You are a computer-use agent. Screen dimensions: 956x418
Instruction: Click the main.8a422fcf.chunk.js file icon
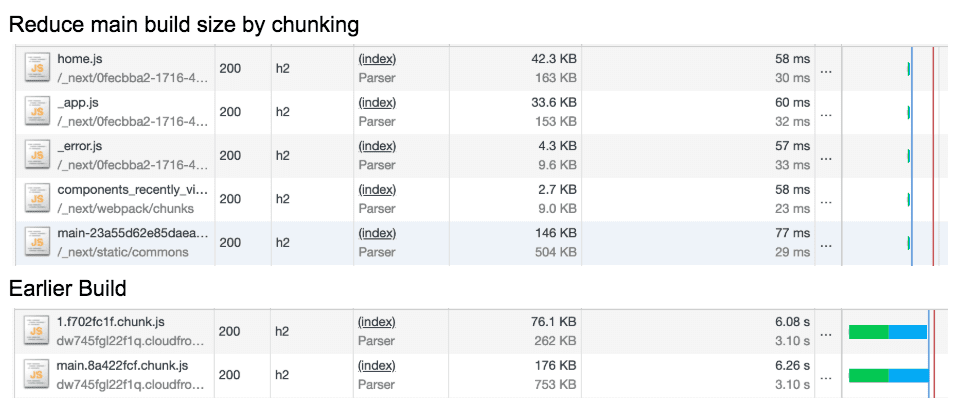(x=38, y=375)
